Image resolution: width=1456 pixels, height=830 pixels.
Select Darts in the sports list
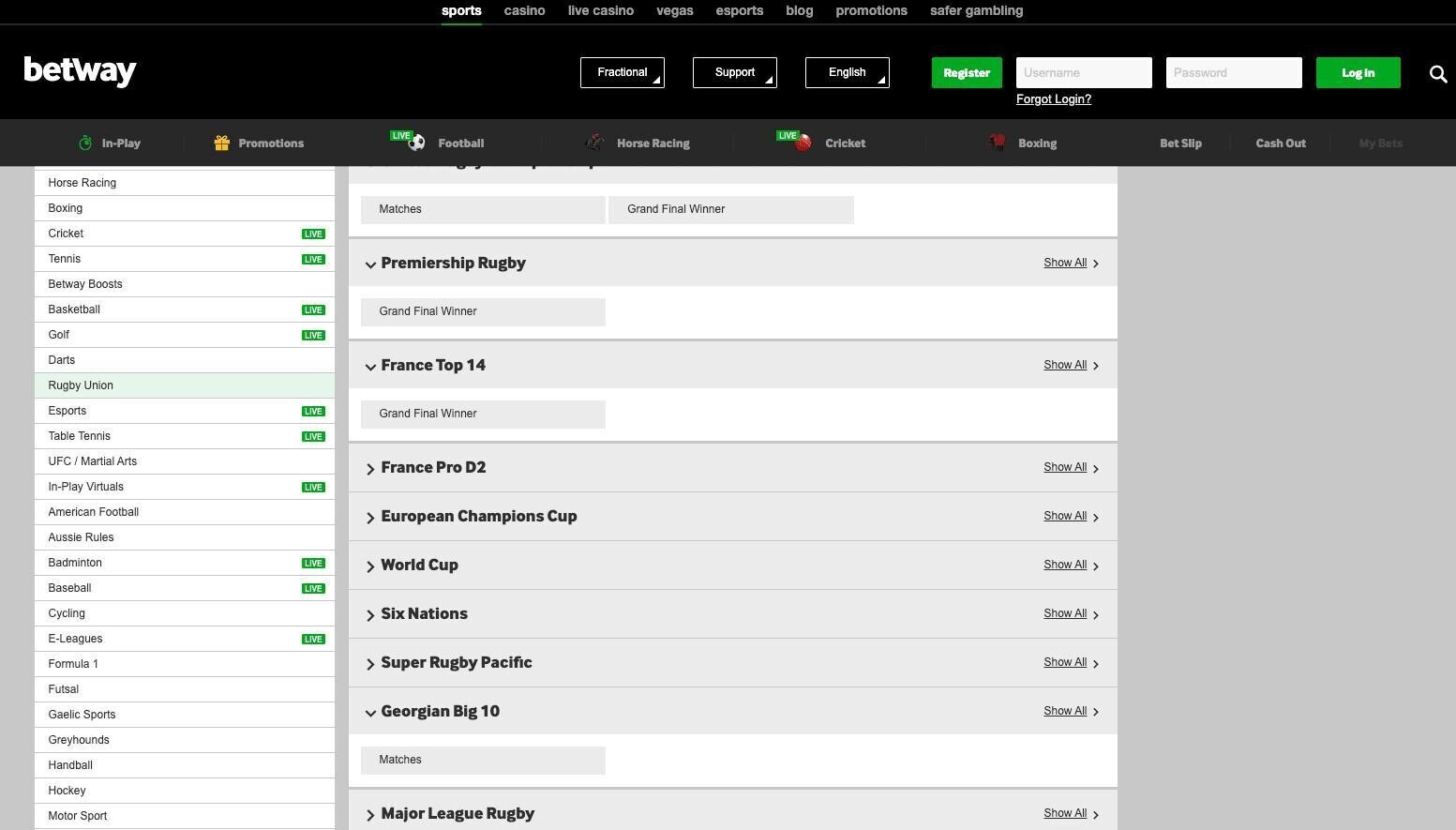pyautogui.click(x=185, y=360)
